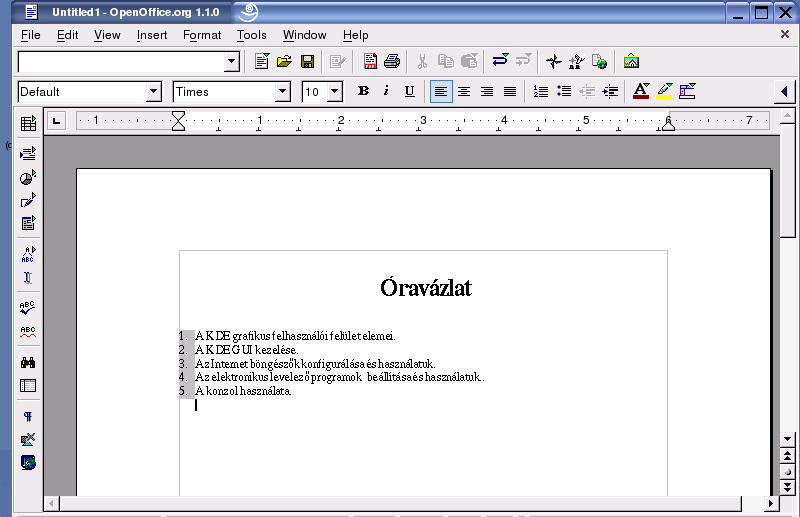Toggle Bullets list on/off
This screenshot has height=517, width=800.
click(564, 91)
